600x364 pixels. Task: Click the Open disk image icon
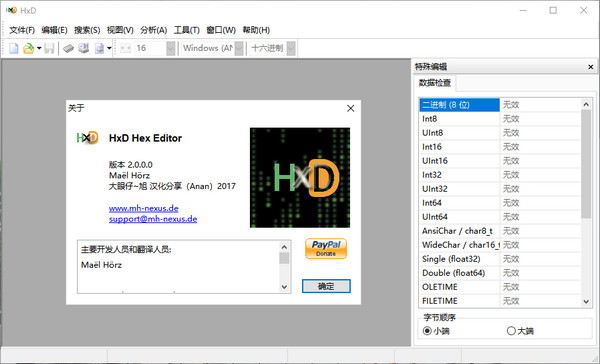99,48
